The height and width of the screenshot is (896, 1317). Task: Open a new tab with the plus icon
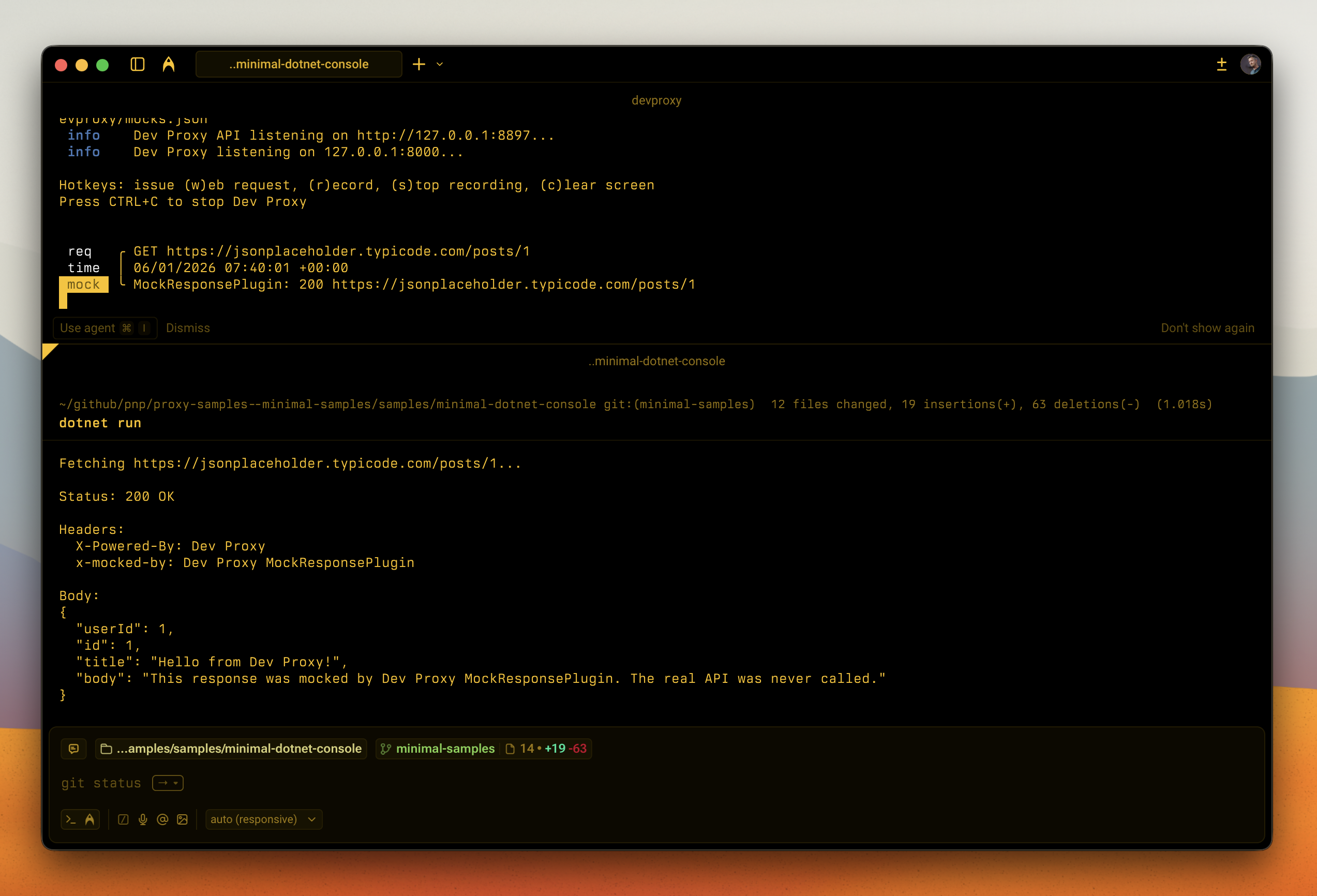[419, 64]
